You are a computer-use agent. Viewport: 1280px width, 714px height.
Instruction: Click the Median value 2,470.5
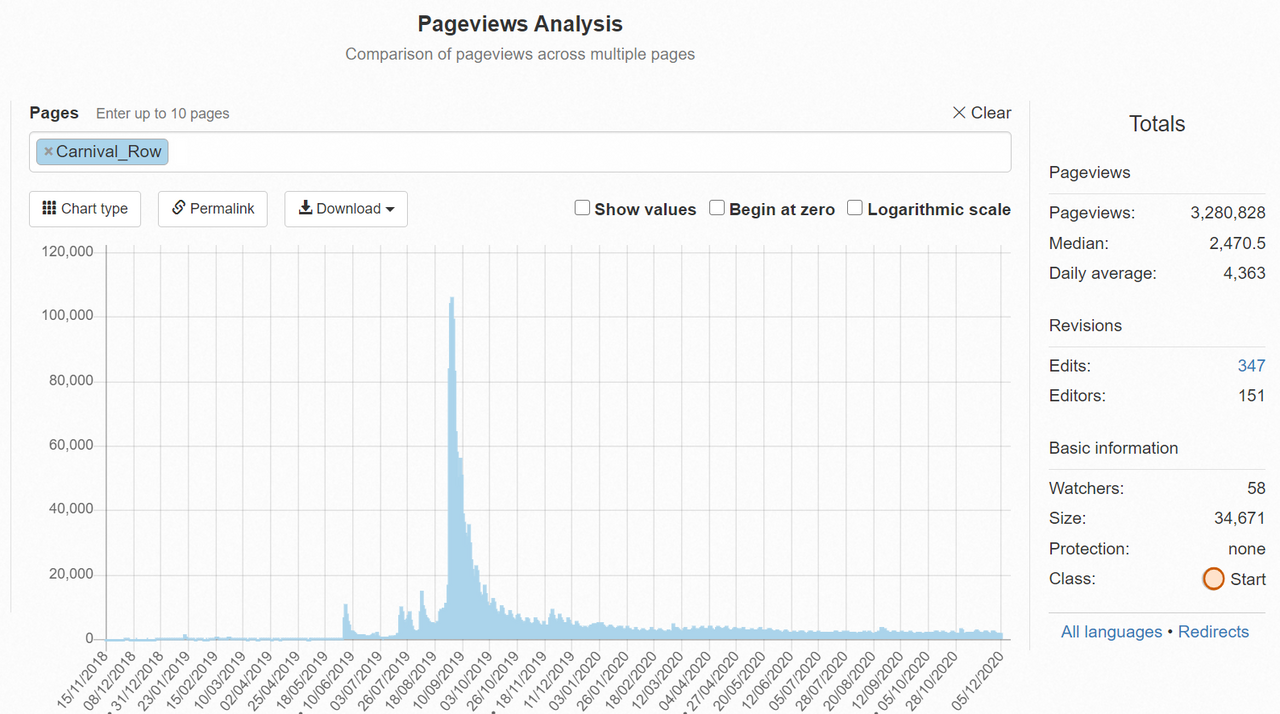coord(1238,243)
